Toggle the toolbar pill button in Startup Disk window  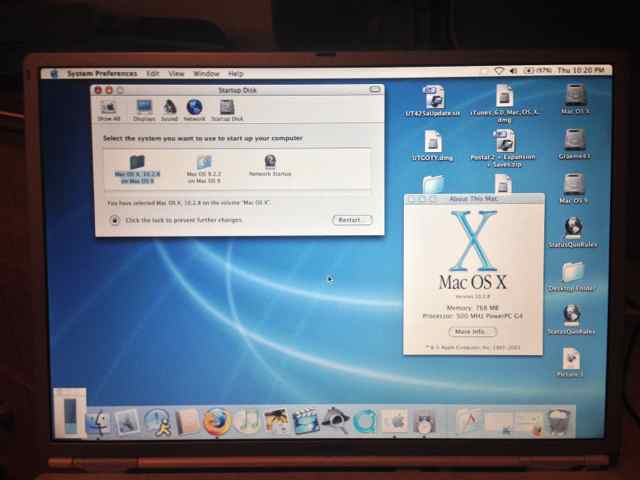pos(374,89)
